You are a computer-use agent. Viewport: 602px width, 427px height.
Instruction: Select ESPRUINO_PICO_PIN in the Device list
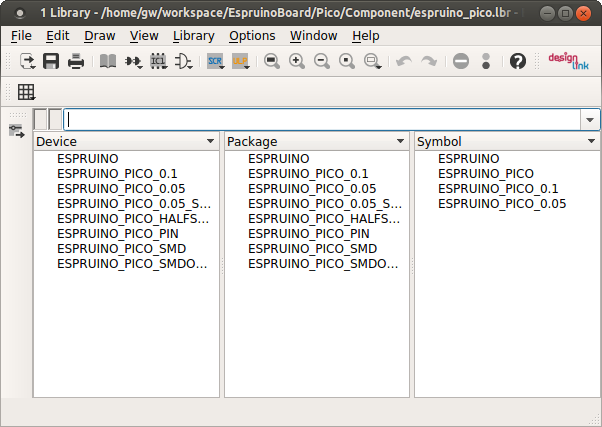pos(117,233)
